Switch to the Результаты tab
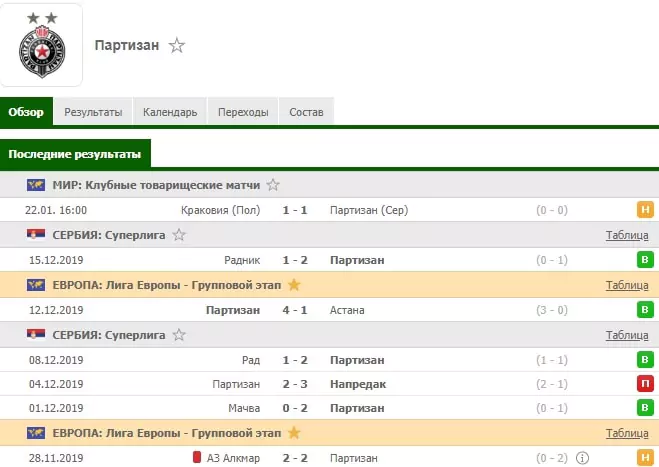 (93, 112)
